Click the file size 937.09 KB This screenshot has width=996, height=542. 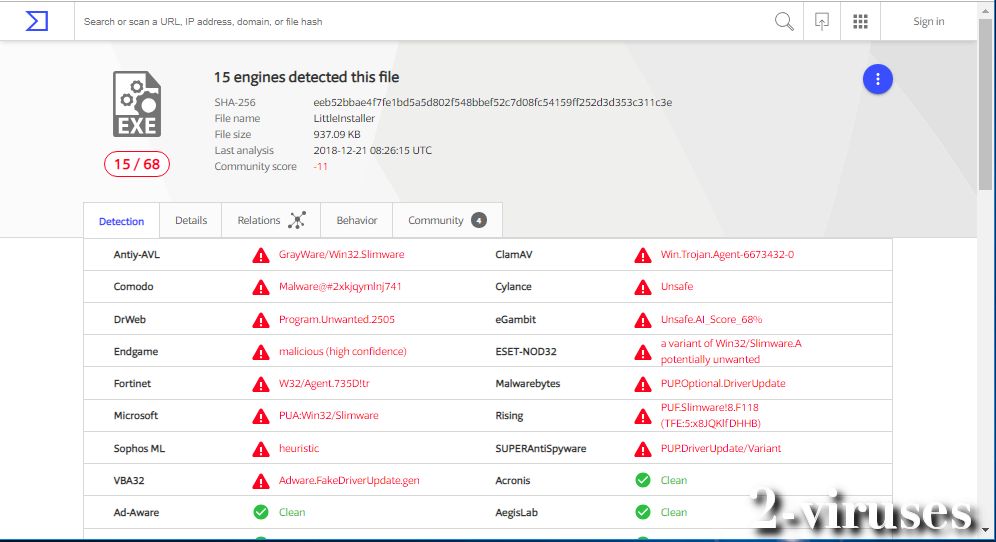pos(337,134)
